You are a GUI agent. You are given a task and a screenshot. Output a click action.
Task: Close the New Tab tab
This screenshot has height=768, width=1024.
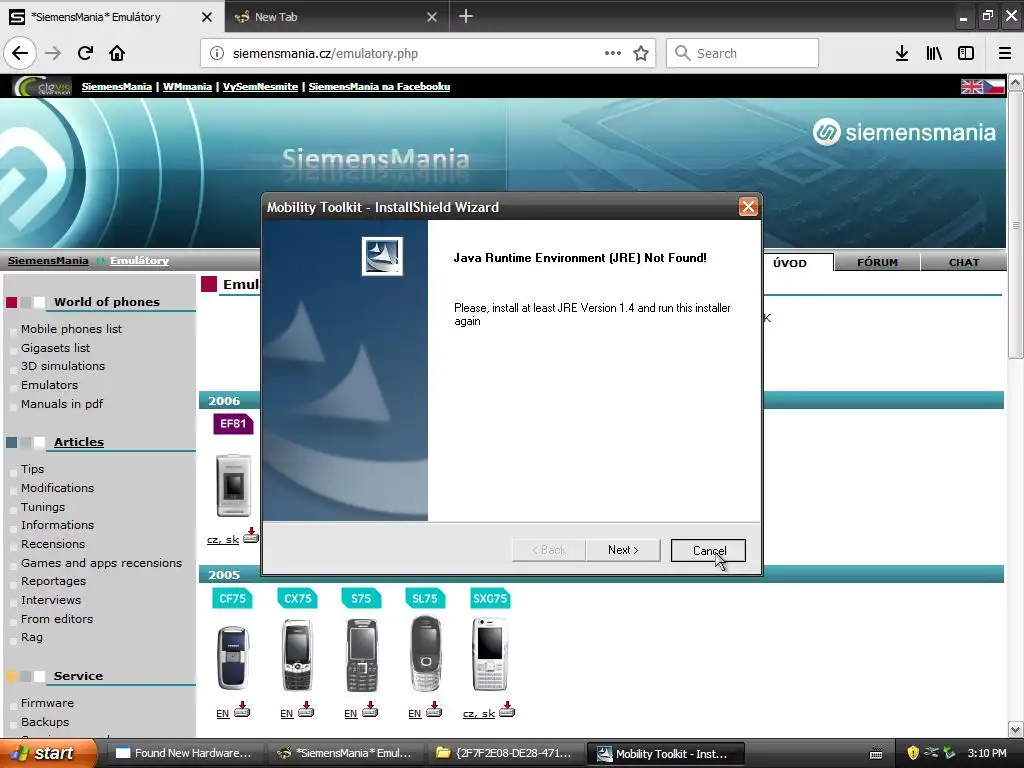click(432, 17)
